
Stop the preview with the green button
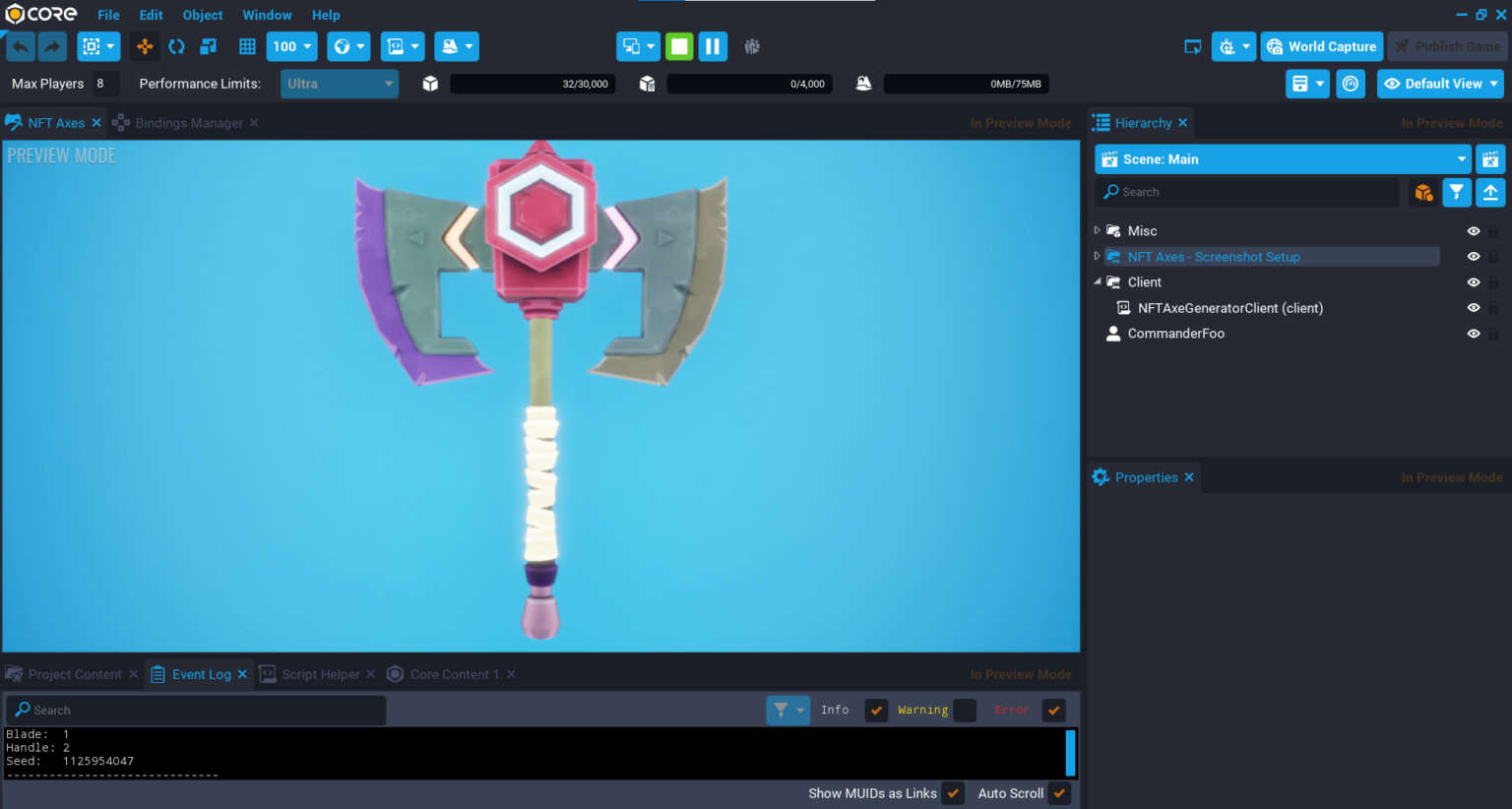point(679,46)
